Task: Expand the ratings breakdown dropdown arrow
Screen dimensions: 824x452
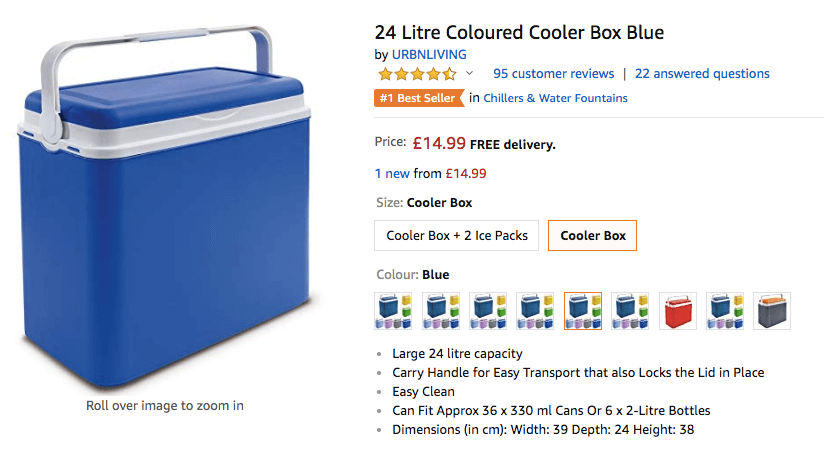Action: click(469, 74)
